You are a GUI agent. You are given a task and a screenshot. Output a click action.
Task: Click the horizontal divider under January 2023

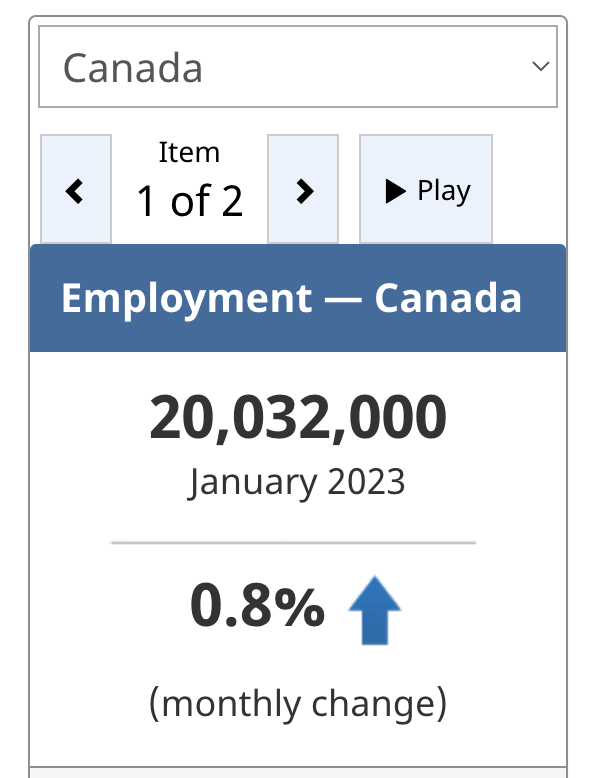click(293, 542)
